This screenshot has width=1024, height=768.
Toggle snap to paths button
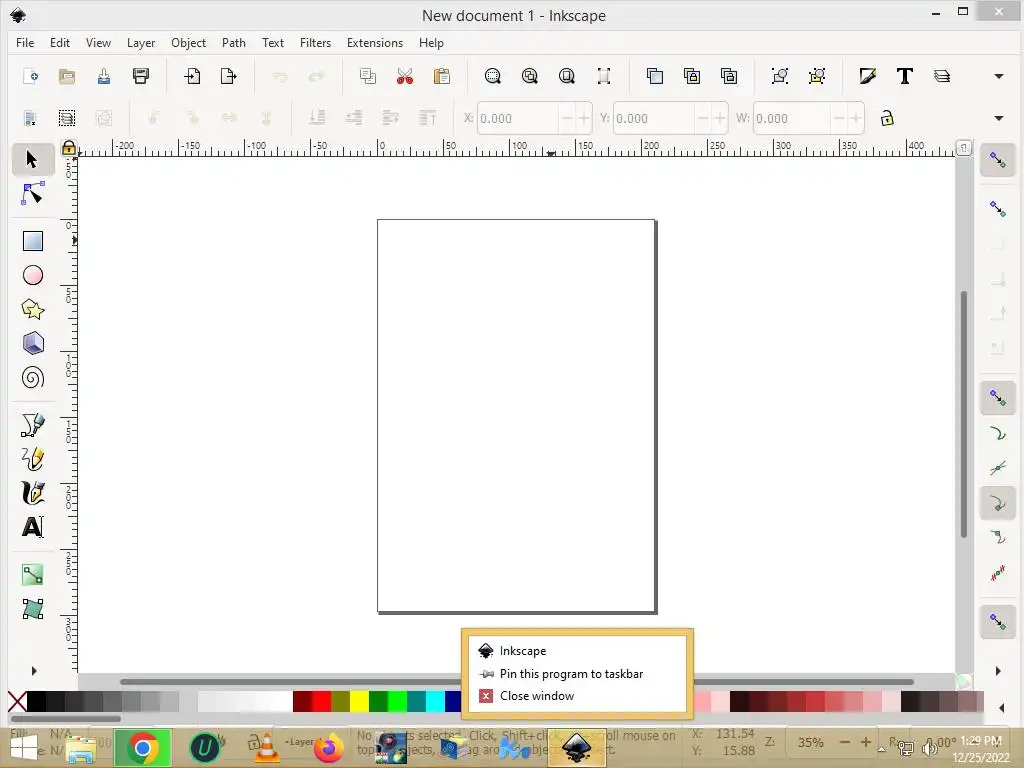click(997, 434)
